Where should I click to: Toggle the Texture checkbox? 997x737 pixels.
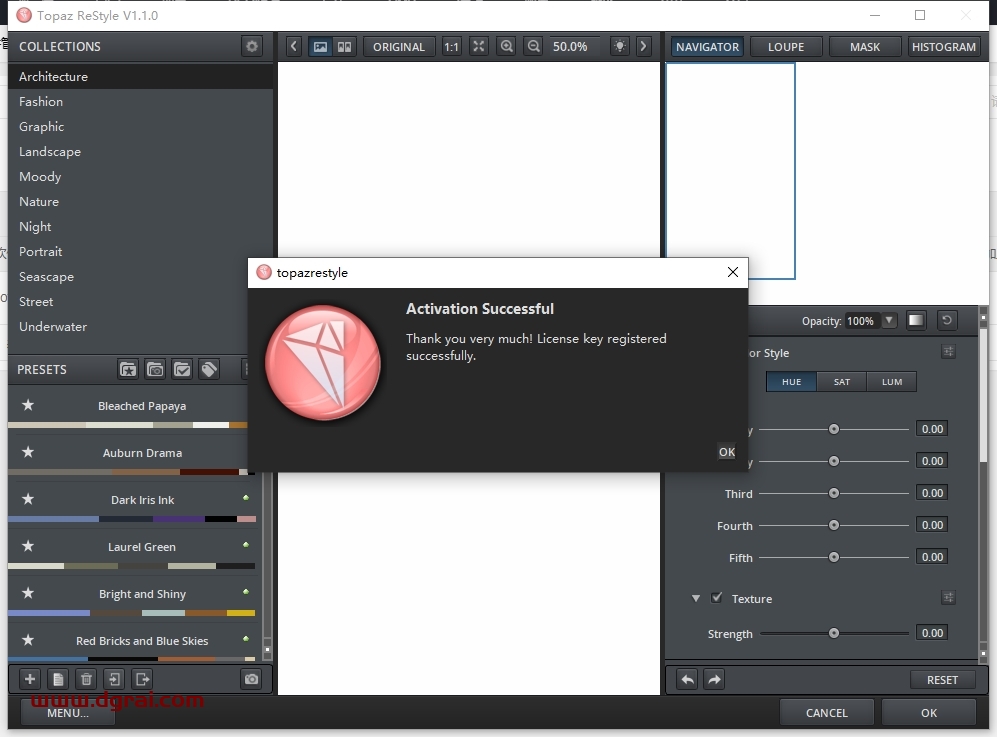[x=717, y=598]
